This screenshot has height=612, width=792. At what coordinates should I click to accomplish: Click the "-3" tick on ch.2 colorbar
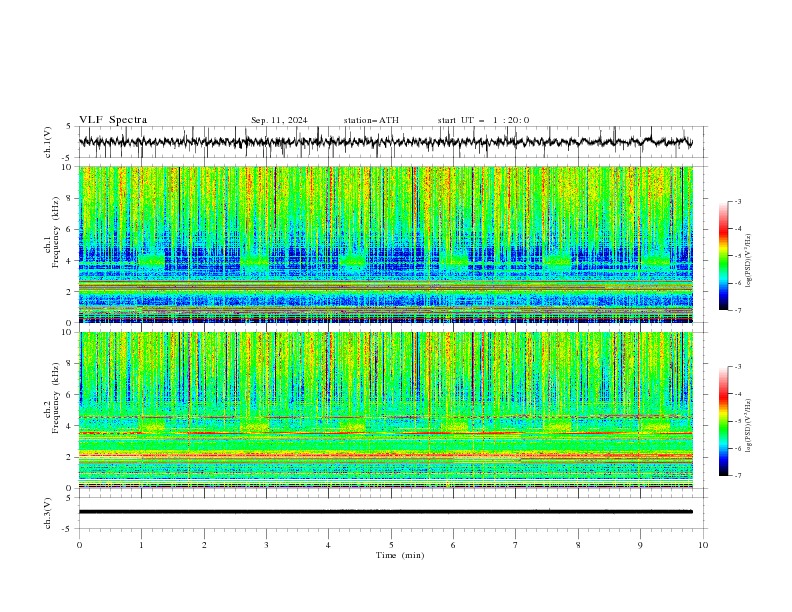click(x=738, y=367)
